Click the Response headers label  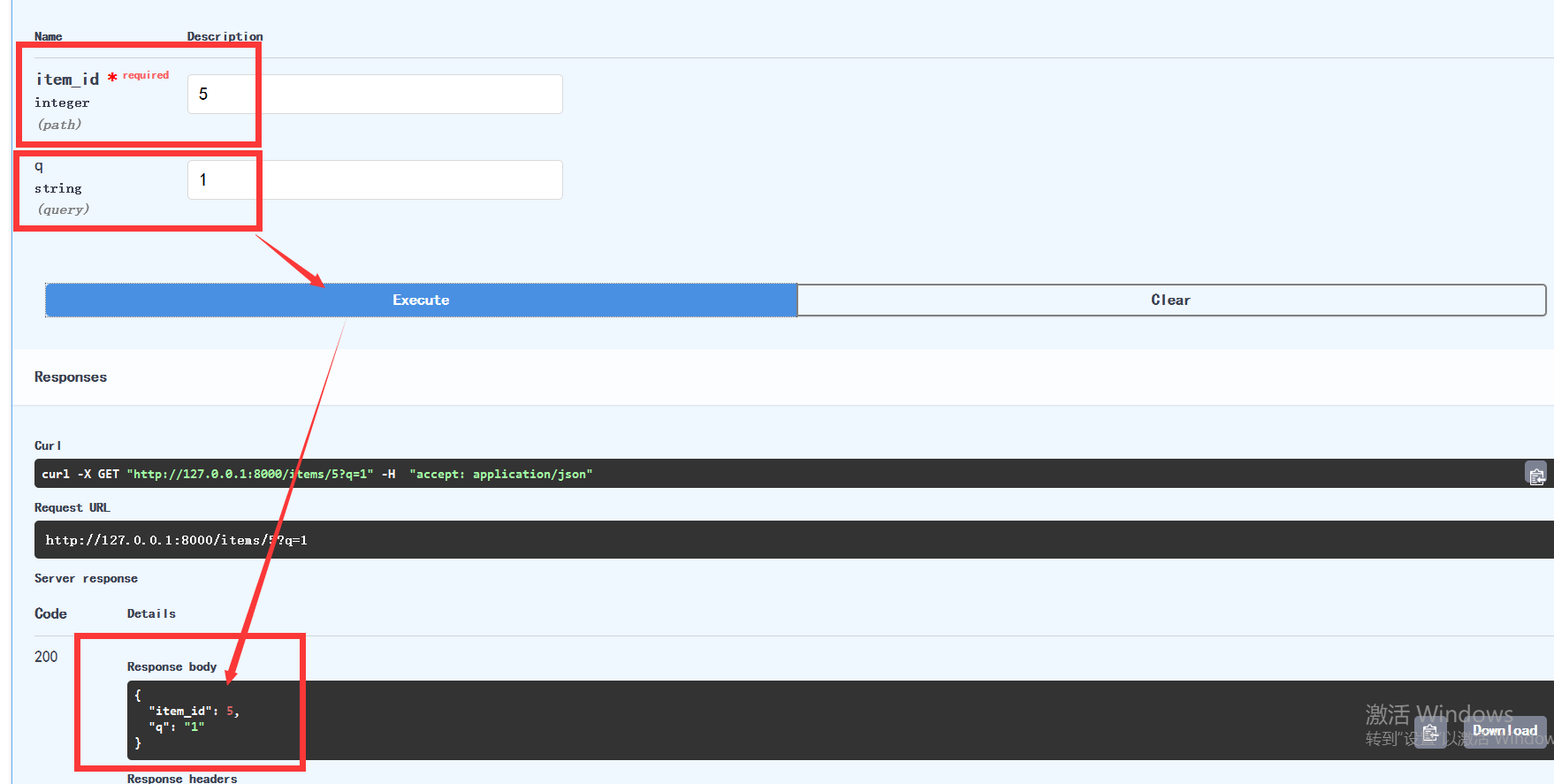[182, 778]
